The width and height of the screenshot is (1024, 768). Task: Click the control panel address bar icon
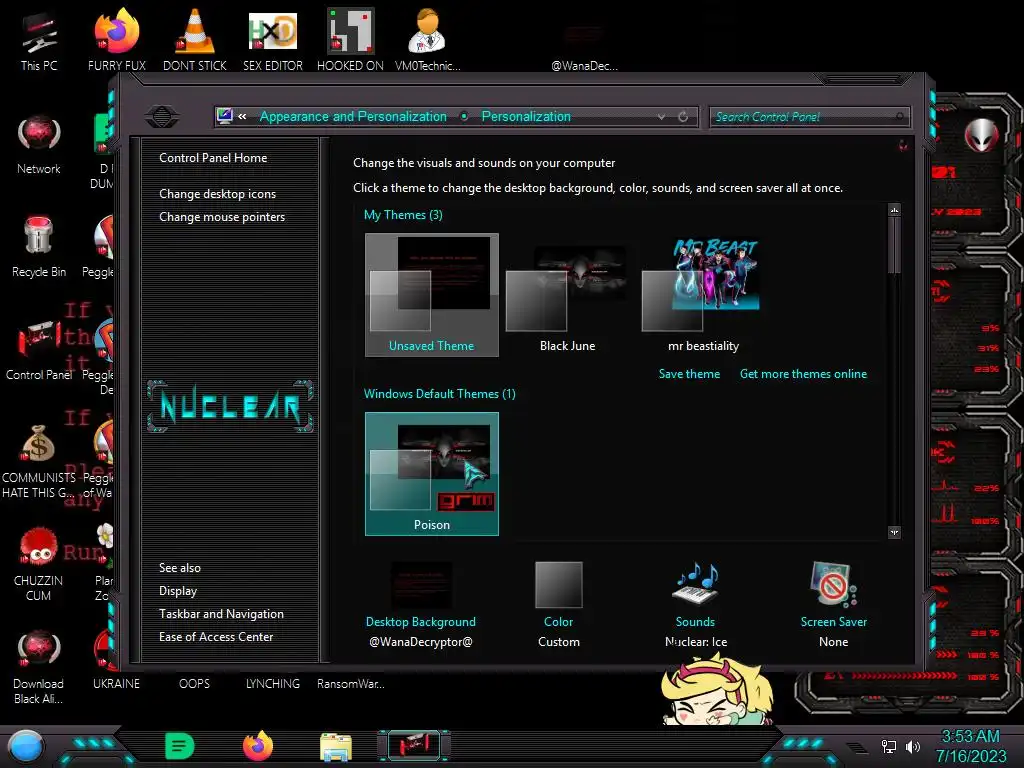[x=225, y=116]
